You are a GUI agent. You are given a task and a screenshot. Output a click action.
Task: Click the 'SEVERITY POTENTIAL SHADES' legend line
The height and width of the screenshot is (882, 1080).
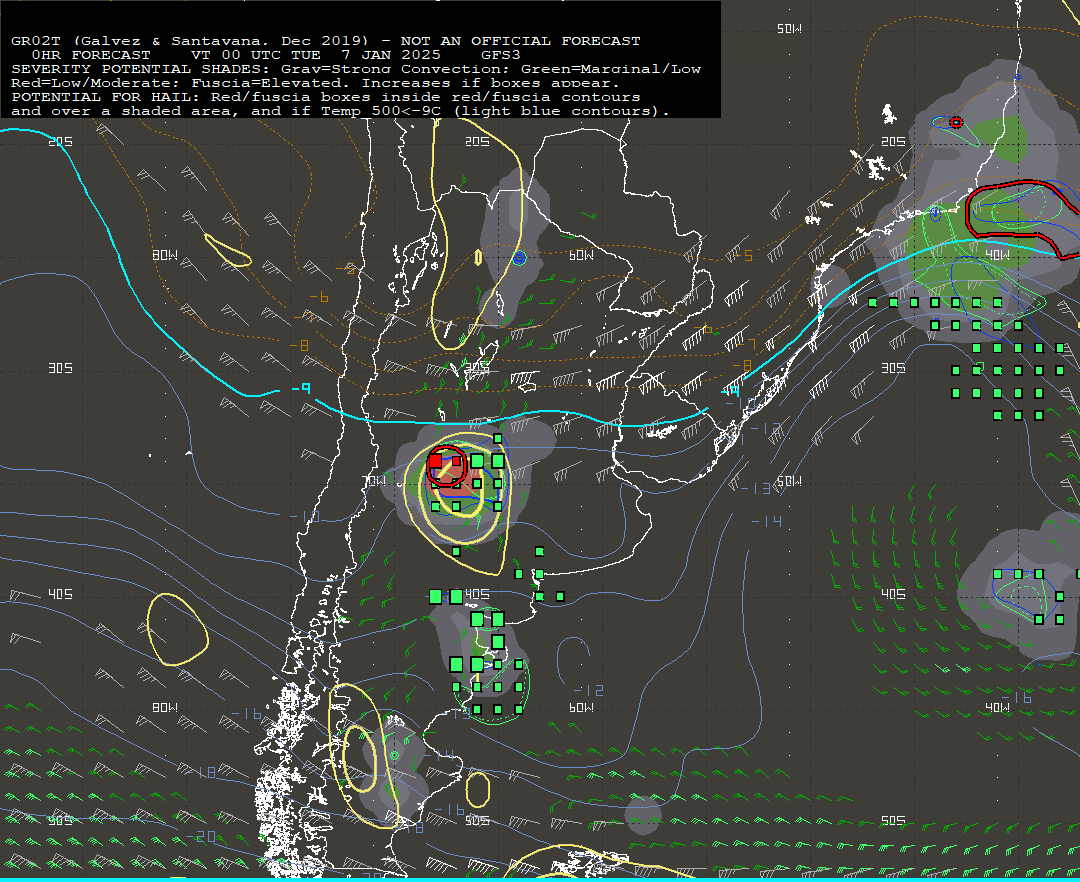tap(355, 69)
